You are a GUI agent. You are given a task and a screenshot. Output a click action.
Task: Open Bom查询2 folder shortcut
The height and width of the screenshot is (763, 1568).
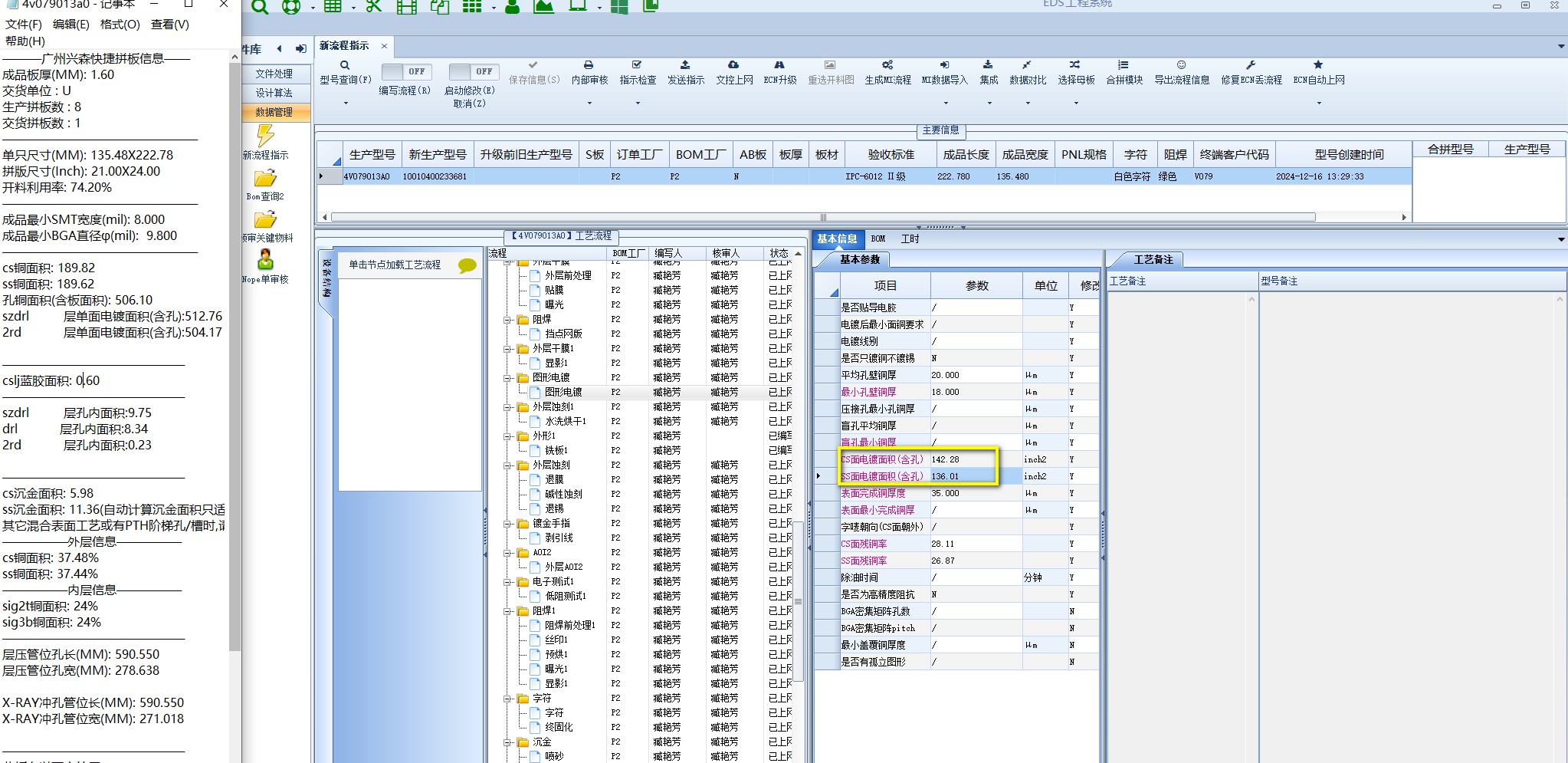click(265, 185)
